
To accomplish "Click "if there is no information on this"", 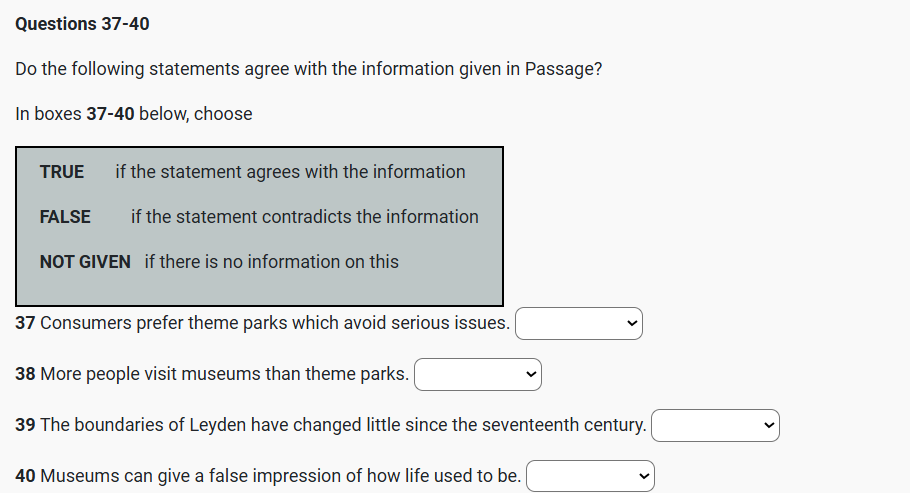I will pos(271,262).
